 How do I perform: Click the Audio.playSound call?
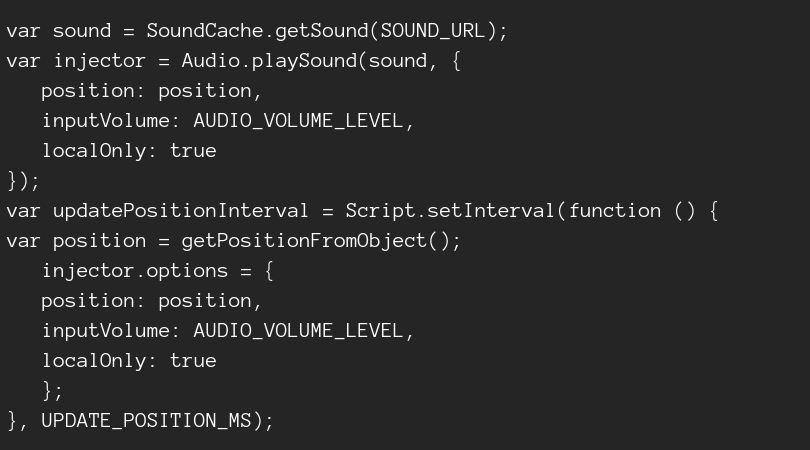coord(268,60)
